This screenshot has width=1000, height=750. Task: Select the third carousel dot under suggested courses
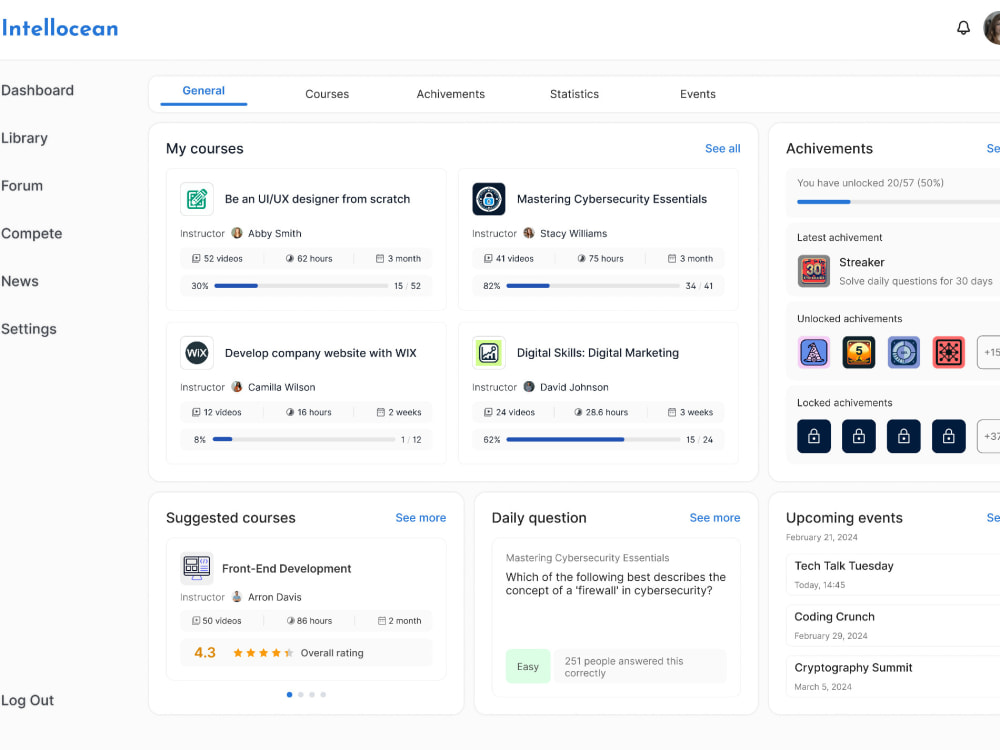point(312,695)
